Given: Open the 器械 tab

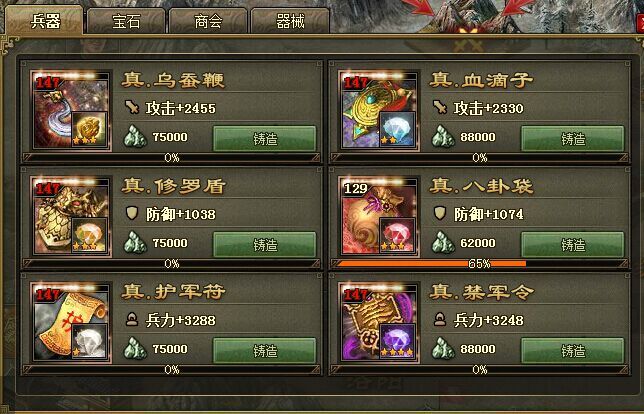Looking at the screenshot, I should (x=290, y=21).
